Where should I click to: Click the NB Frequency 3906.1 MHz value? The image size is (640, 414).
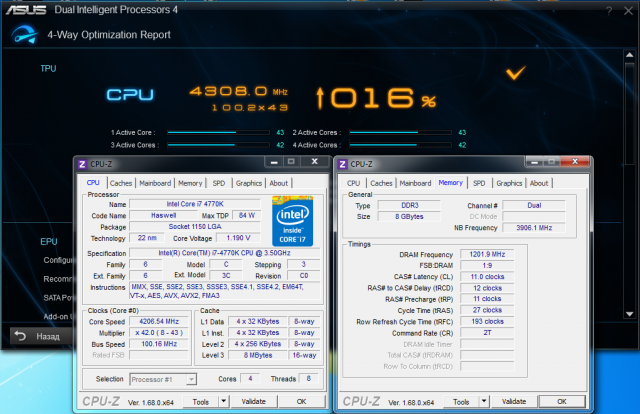[x=534, y=228]
